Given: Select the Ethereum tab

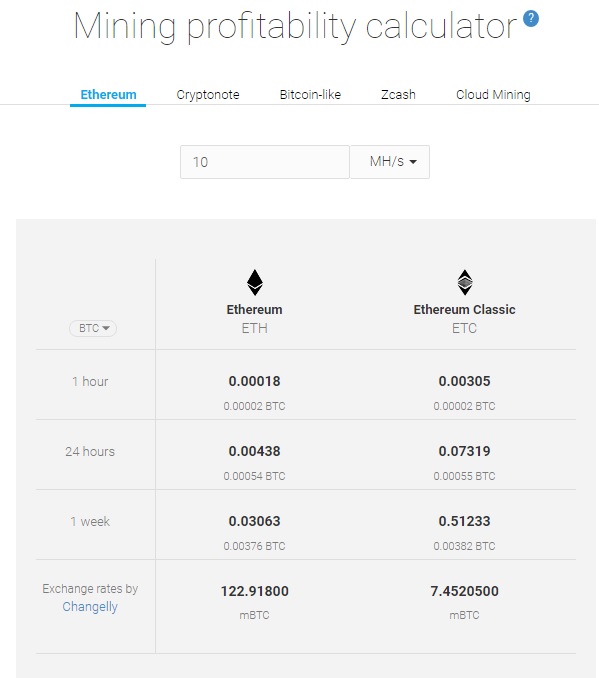Looking at the screenshot, I should (x=108, y=94).
